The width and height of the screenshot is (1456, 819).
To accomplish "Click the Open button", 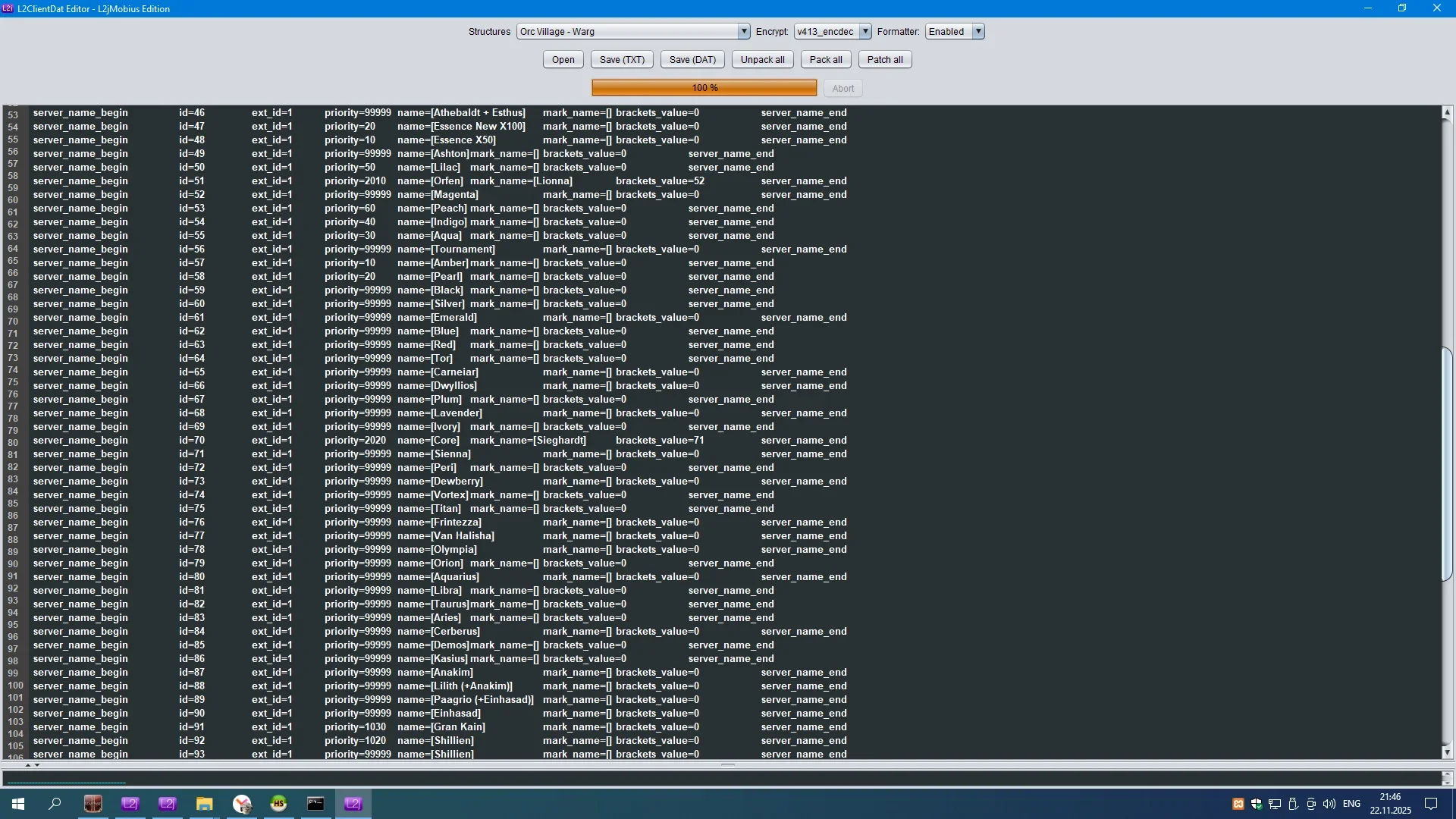I will (563, 60).
